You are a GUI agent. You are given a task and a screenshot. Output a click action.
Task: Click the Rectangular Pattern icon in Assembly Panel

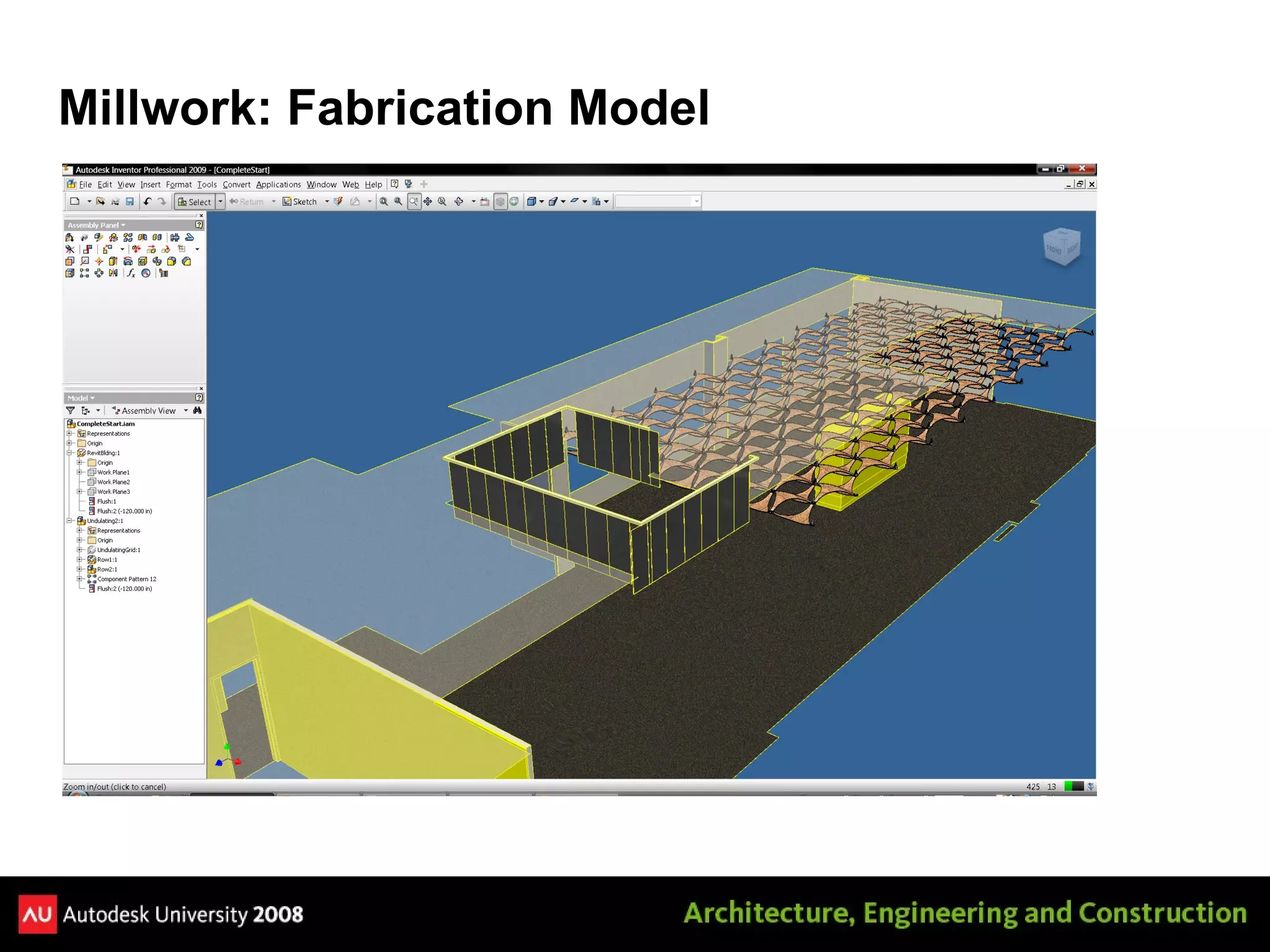[84, 273]
